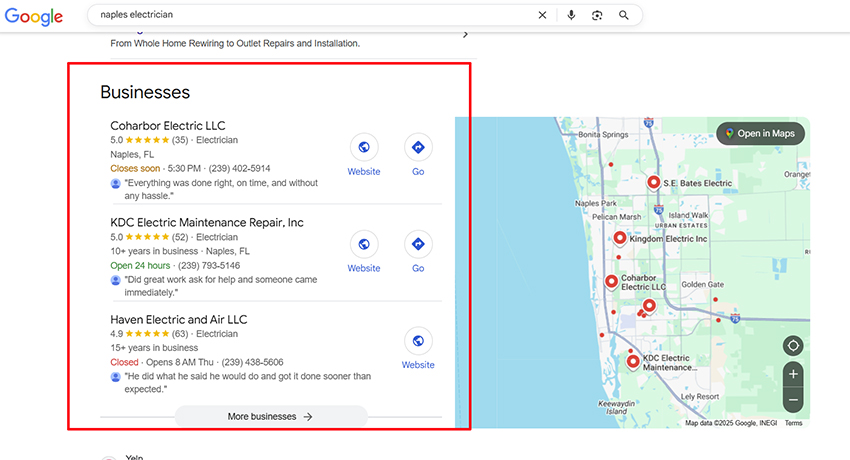850x460 pixels.
Task: Click Coharbor review 'Everything was done right'
Action: pos(221,189)
